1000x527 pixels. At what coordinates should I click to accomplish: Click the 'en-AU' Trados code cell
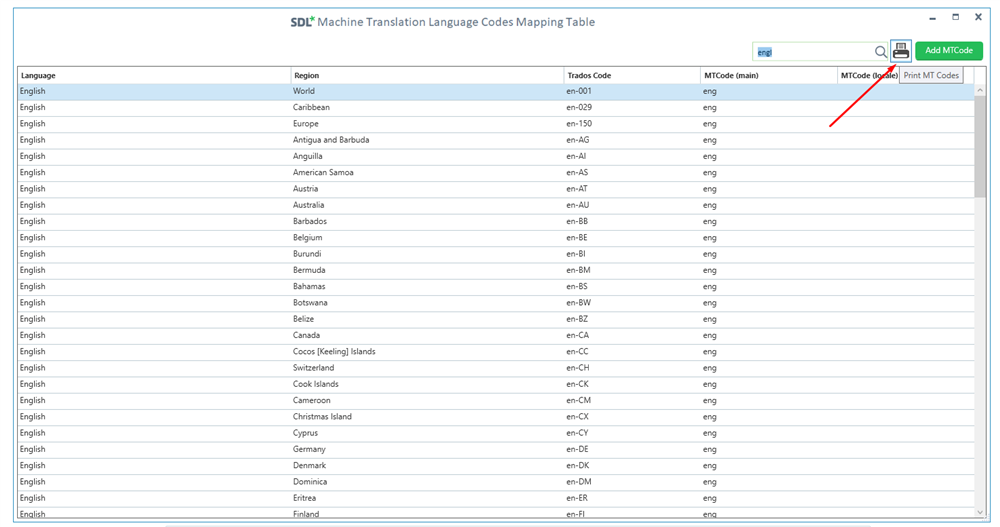pos(632,205)
